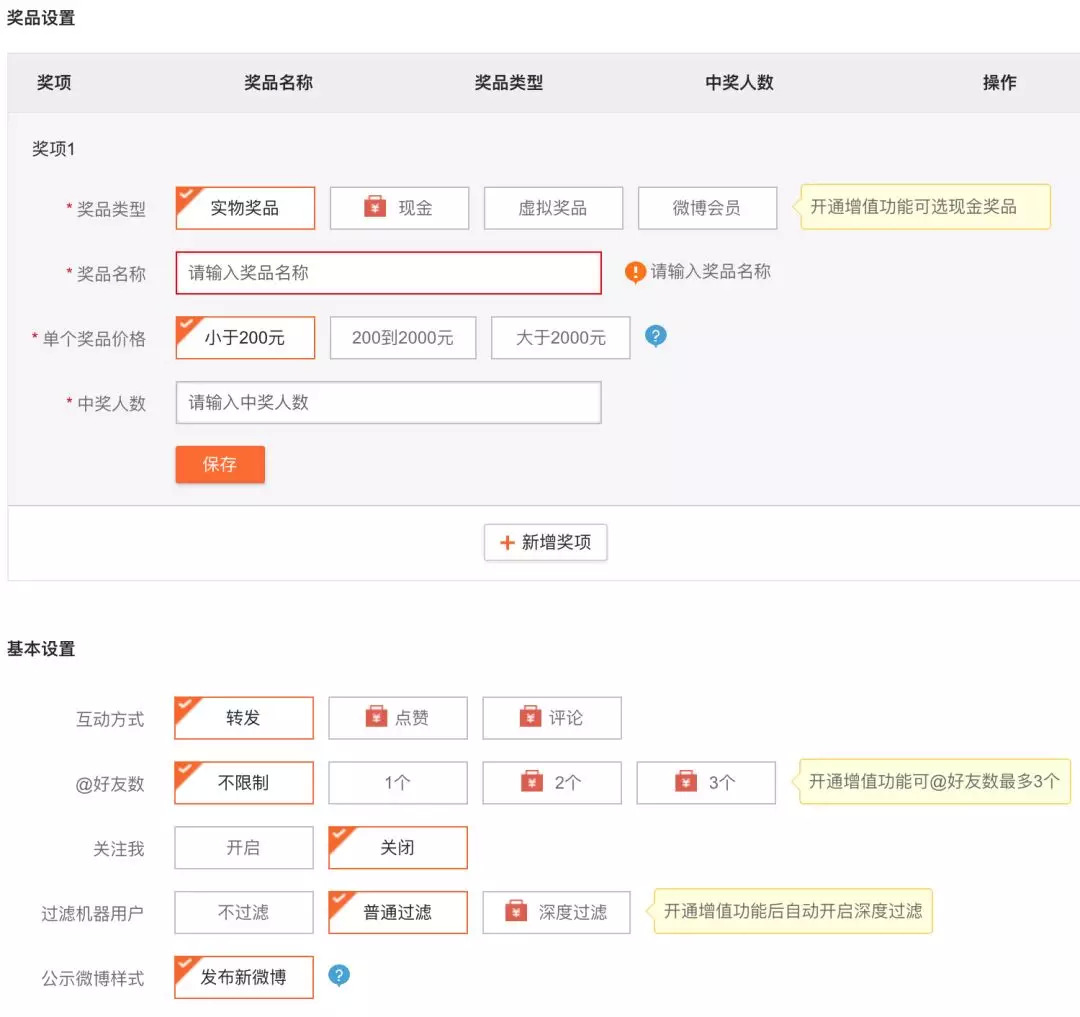Click the 单个奖品价格 label
This screenshot has height=1017, width=1080.
(94, 339)
